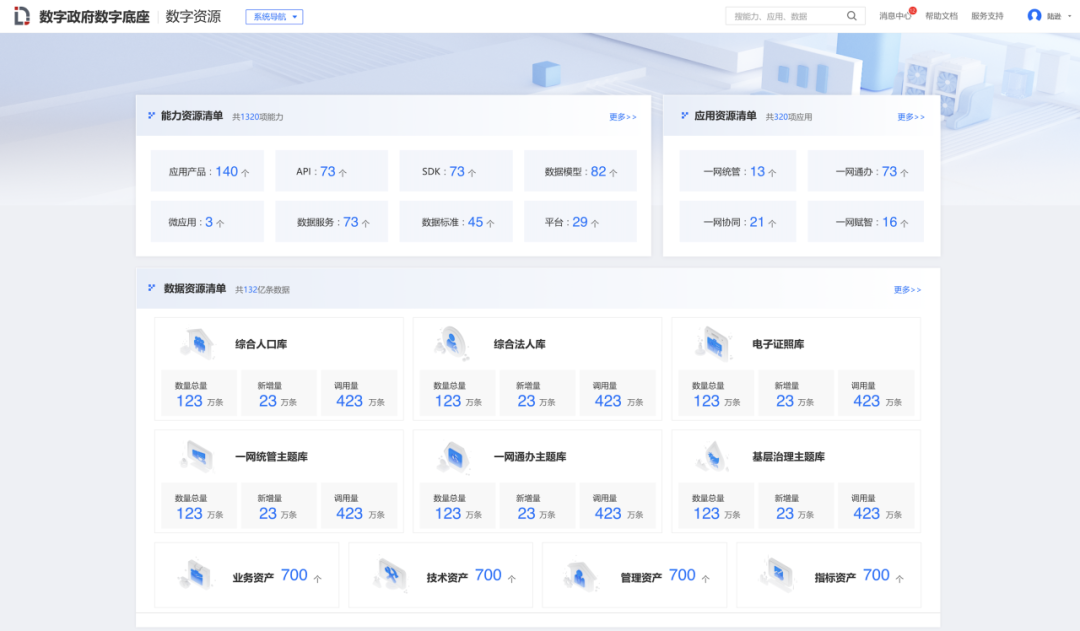Click 更多 in 能力资源清单 panel

click(x=622, y=117)
